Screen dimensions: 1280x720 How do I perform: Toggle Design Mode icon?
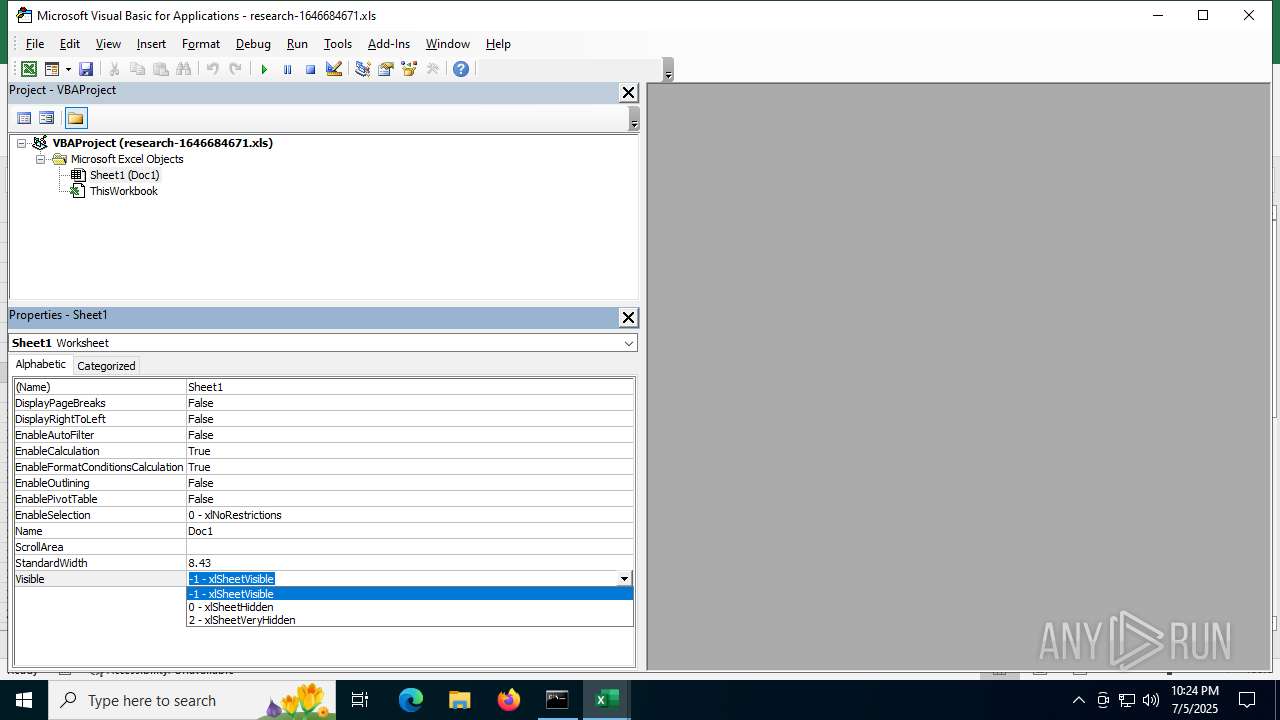tap(334, 69)
